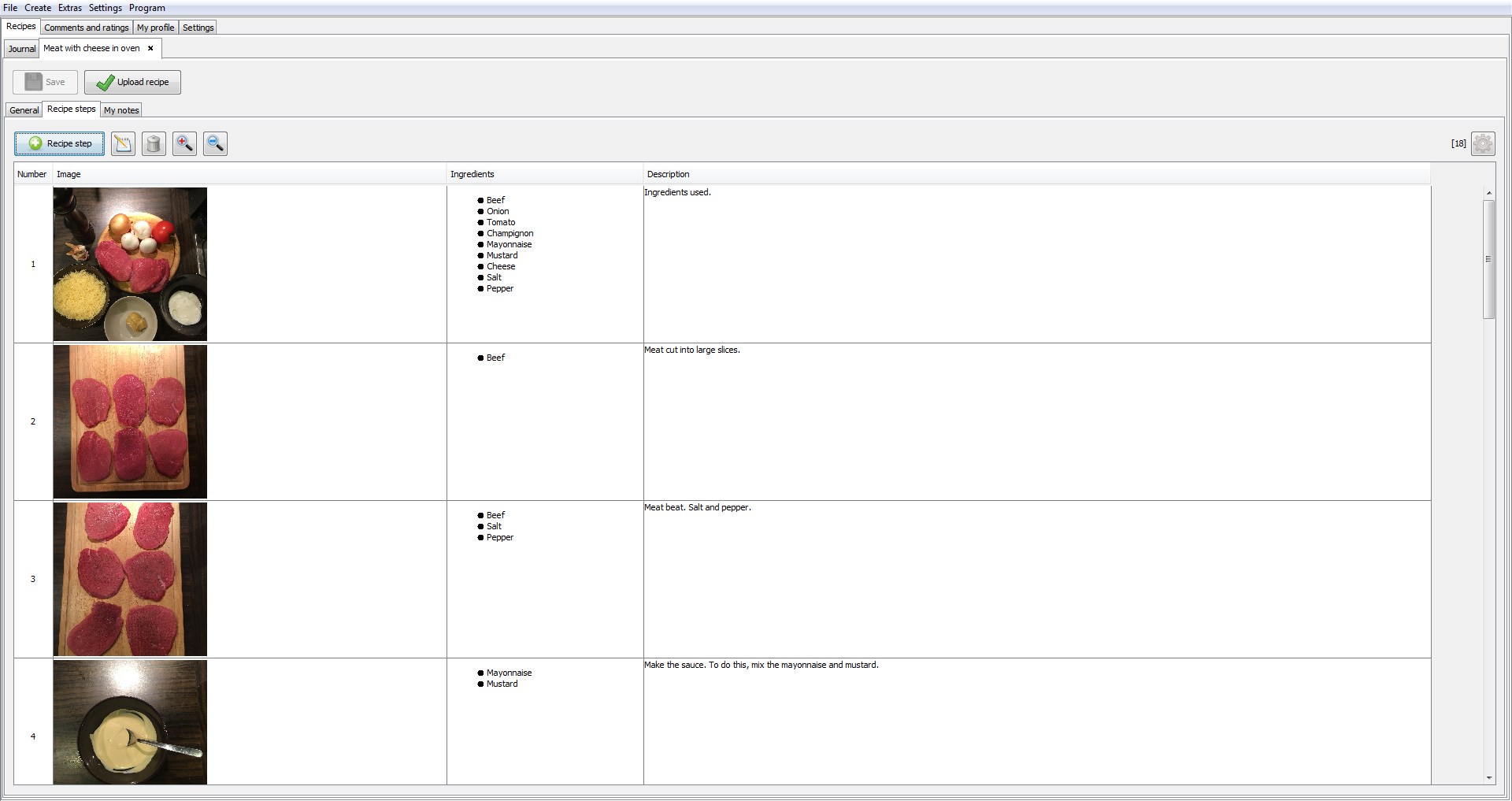
Task: Open the Extras menu
Action: (69, 7)
